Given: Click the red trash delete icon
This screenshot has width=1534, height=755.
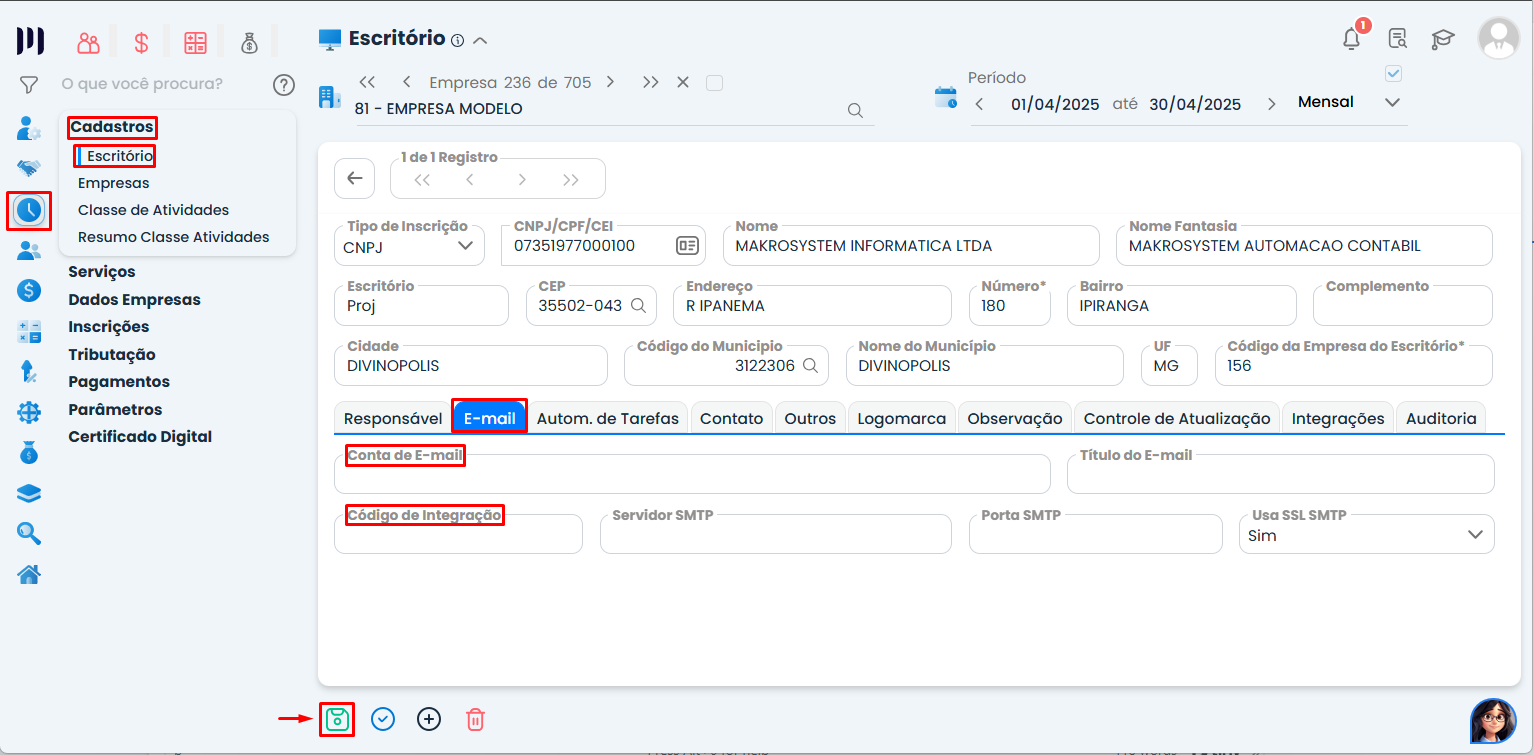Looking at the screenshot, I should point(475,719).
